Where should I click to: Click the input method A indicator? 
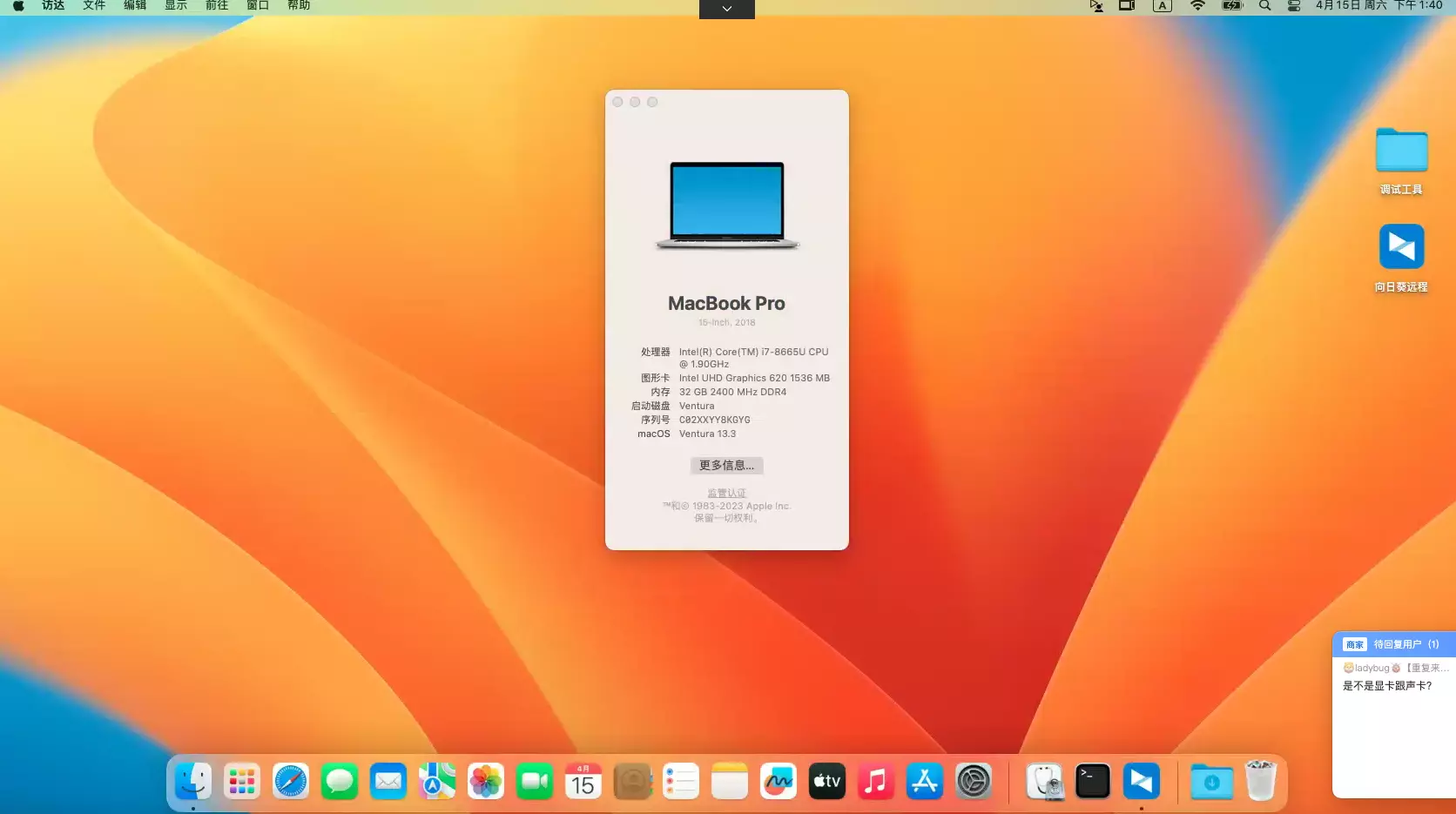1163,7
